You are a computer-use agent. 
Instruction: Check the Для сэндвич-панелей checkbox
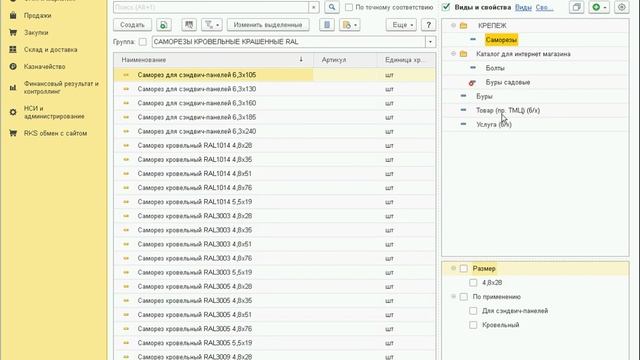coord(473,311)
